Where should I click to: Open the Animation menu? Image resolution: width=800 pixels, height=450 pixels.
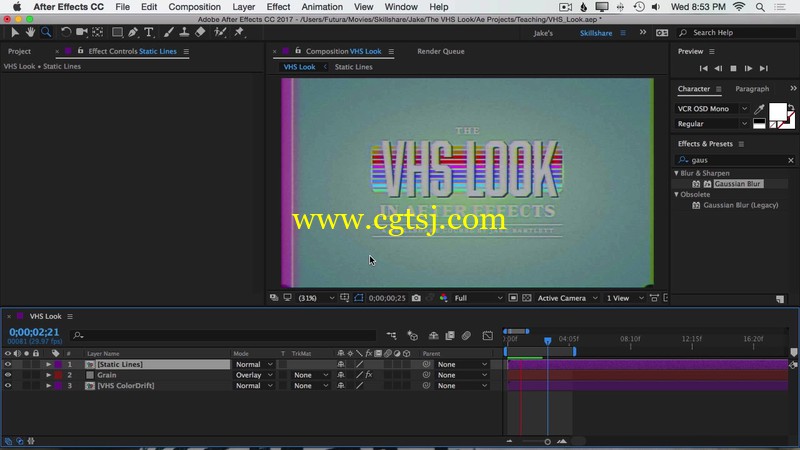click(x=322, y=7)
